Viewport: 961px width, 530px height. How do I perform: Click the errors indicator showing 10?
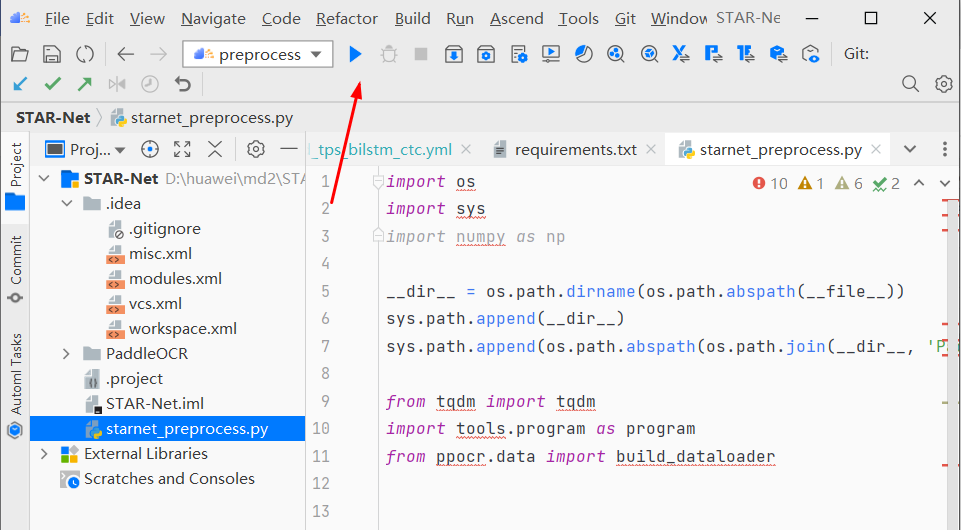771,183
